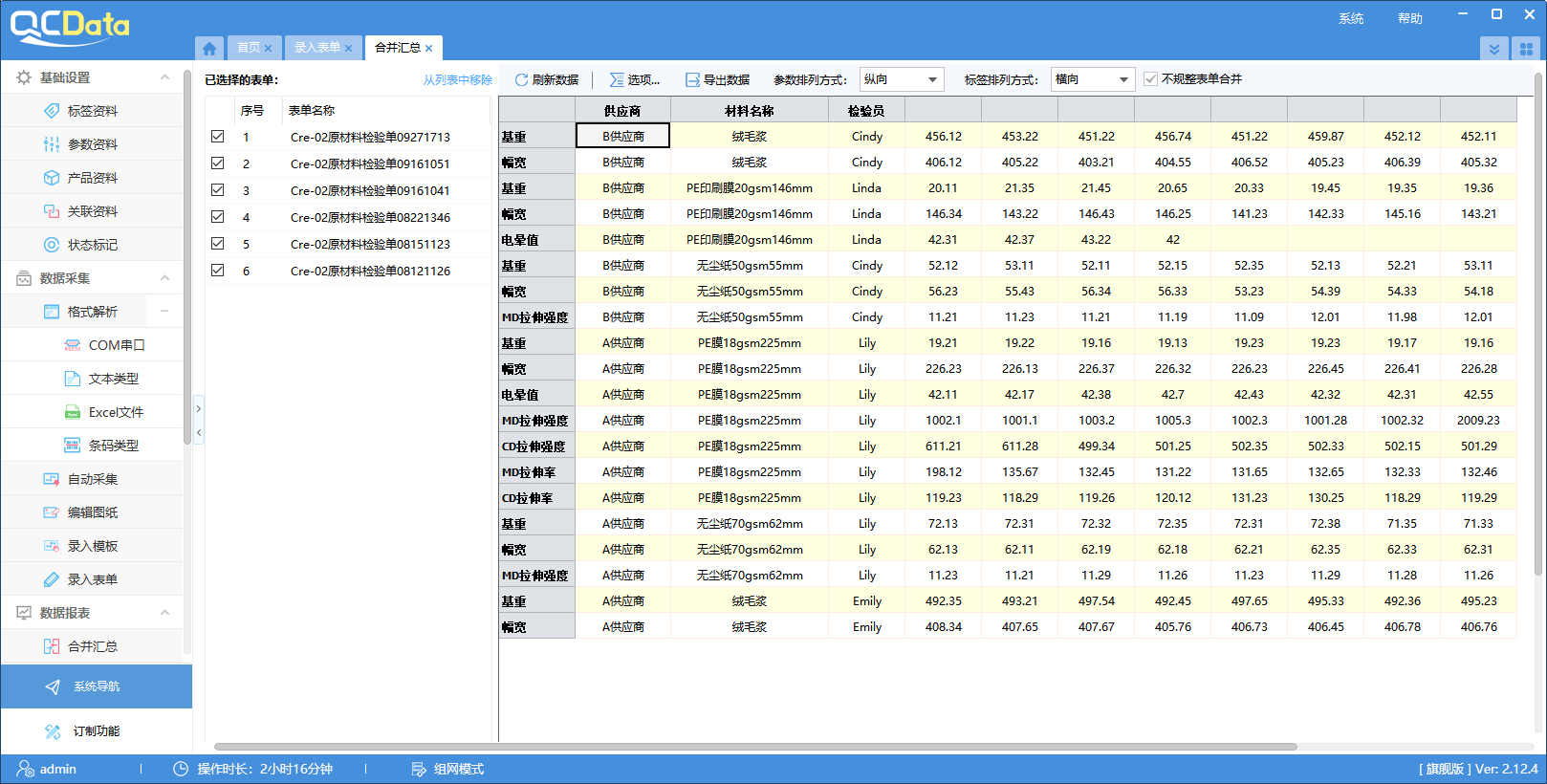Viewport: 1547px width, 784px height.
Task: Open the 订制功能 section
Action: [x=96, y=730]
